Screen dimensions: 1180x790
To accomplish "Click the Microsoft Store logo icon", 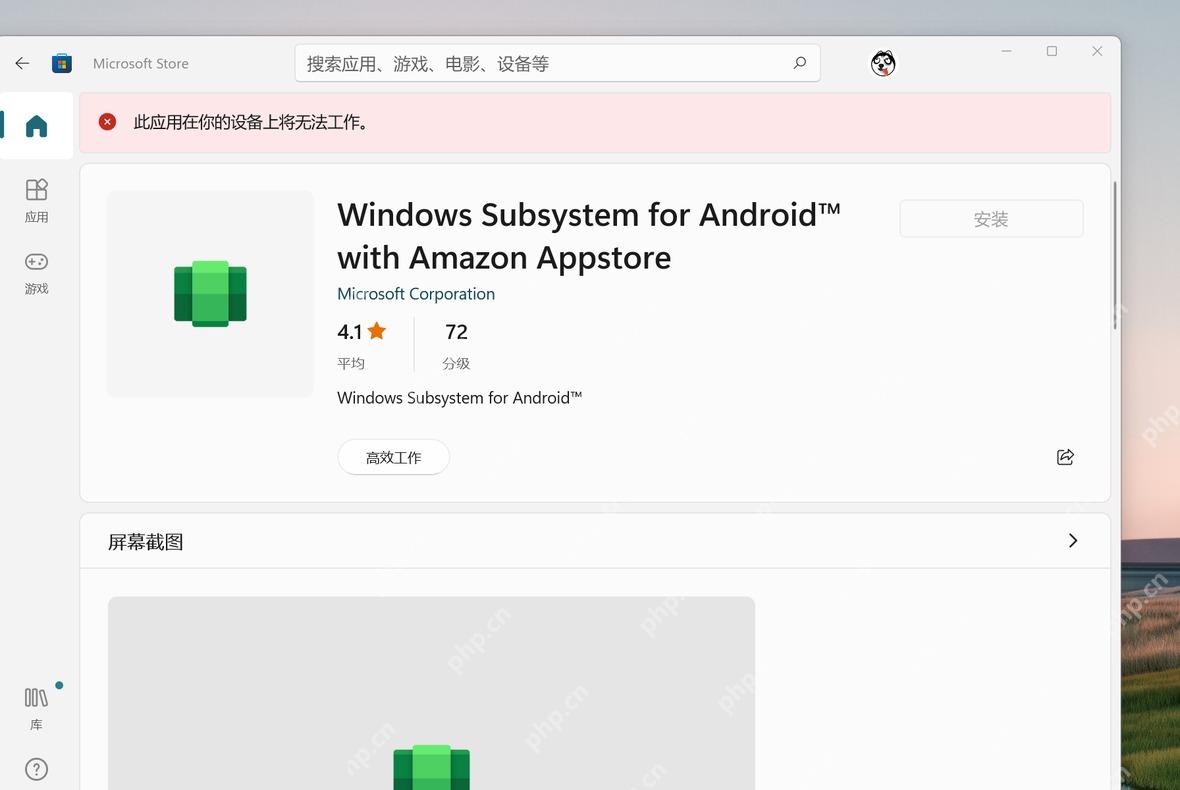I will pos(62,63).
